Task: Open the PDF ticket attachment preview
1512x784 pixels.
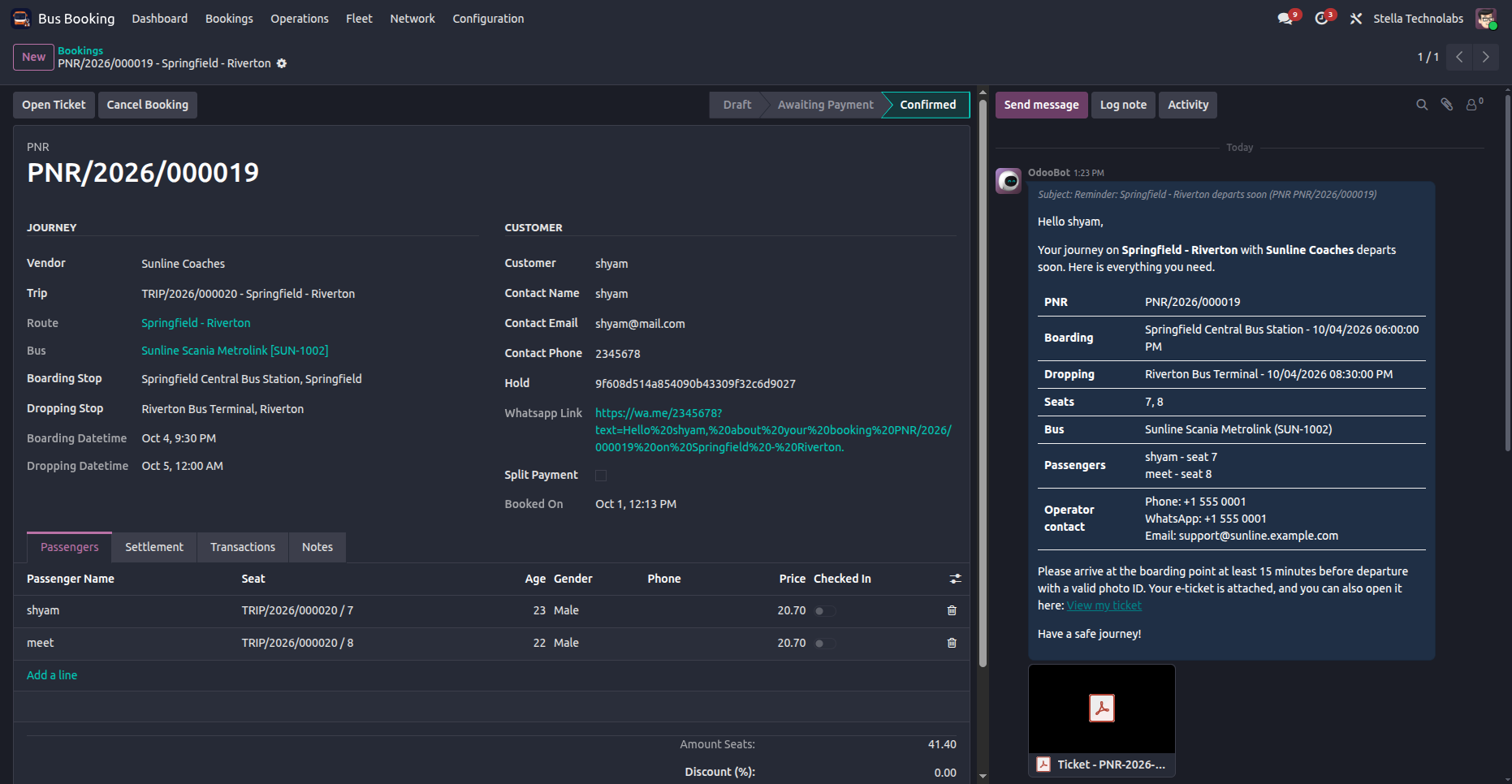Action: [x=1102, y=709]
